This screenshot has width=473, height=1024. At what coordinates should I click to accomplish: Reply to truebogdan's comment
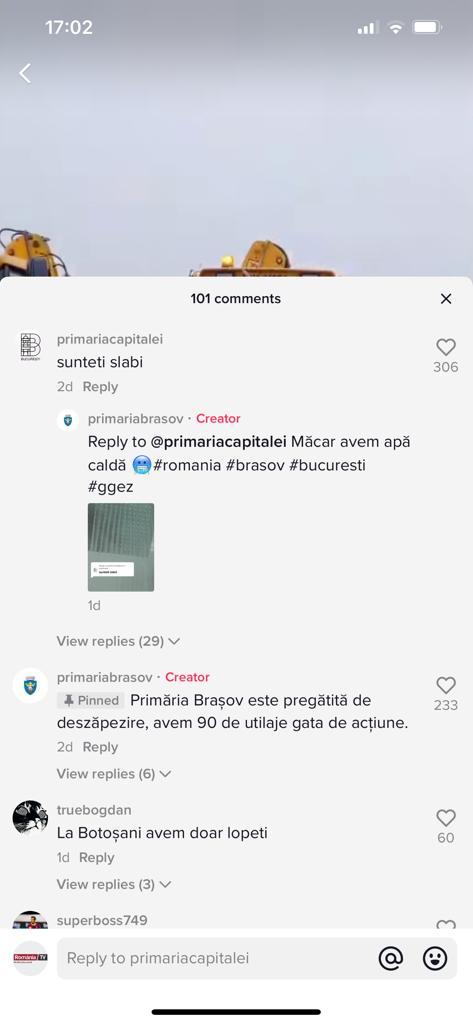click(97, 857)
